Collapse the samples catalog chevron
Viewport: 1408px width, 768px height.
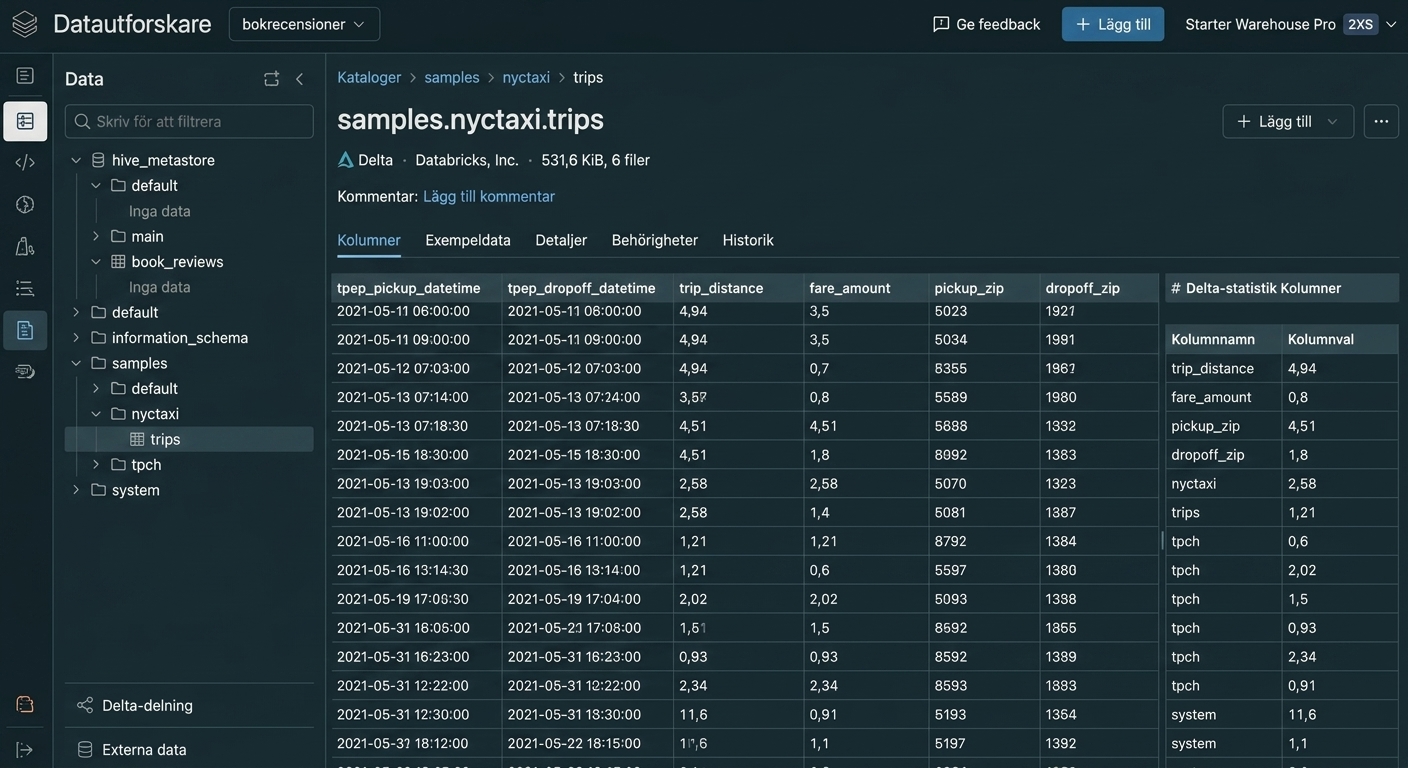pyautogui.click(x=76, y=363)
